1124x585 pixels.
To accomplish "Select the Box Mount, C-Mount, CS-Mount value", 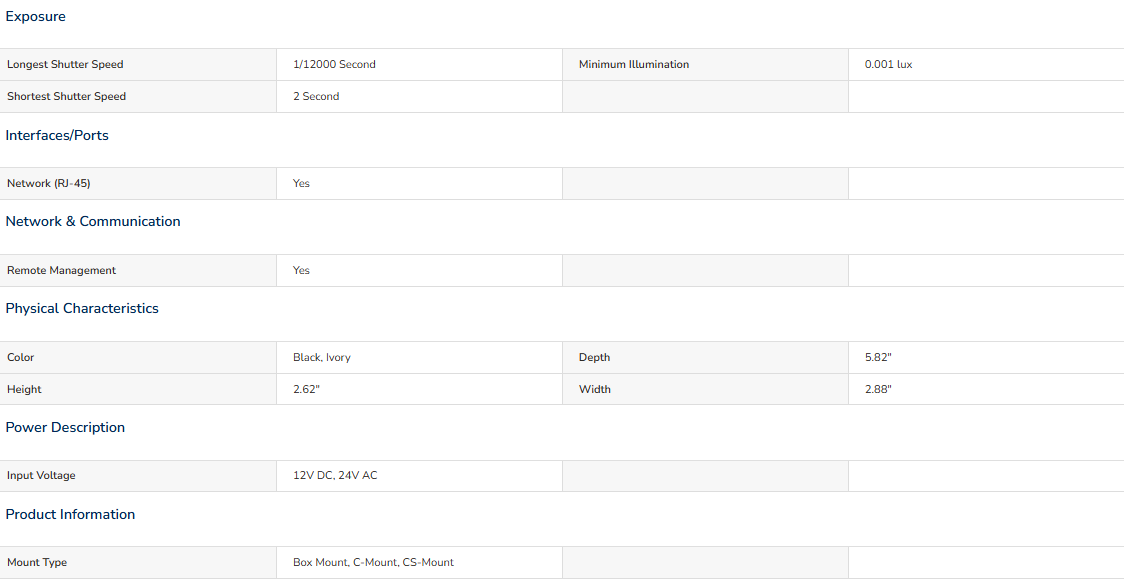I will (x=373, y=563).
